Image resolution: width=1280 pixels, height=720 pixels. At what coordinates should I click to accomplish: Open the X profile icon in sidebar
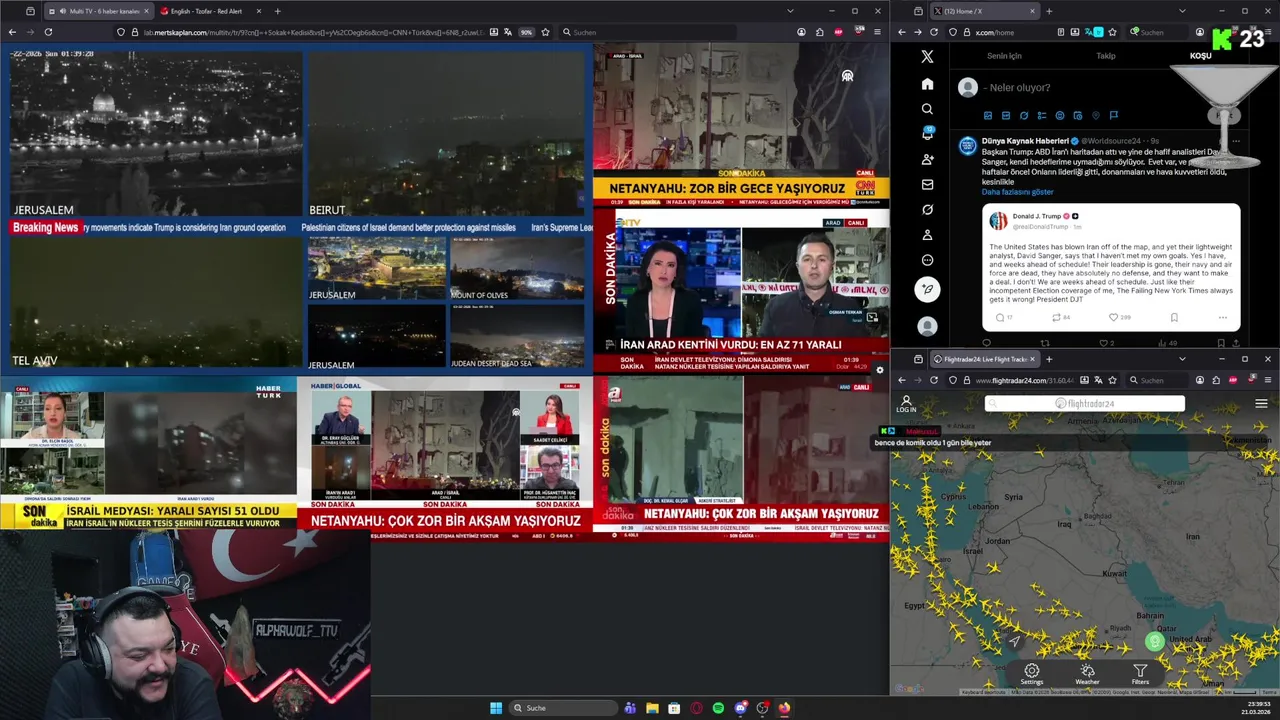point(927,235)
